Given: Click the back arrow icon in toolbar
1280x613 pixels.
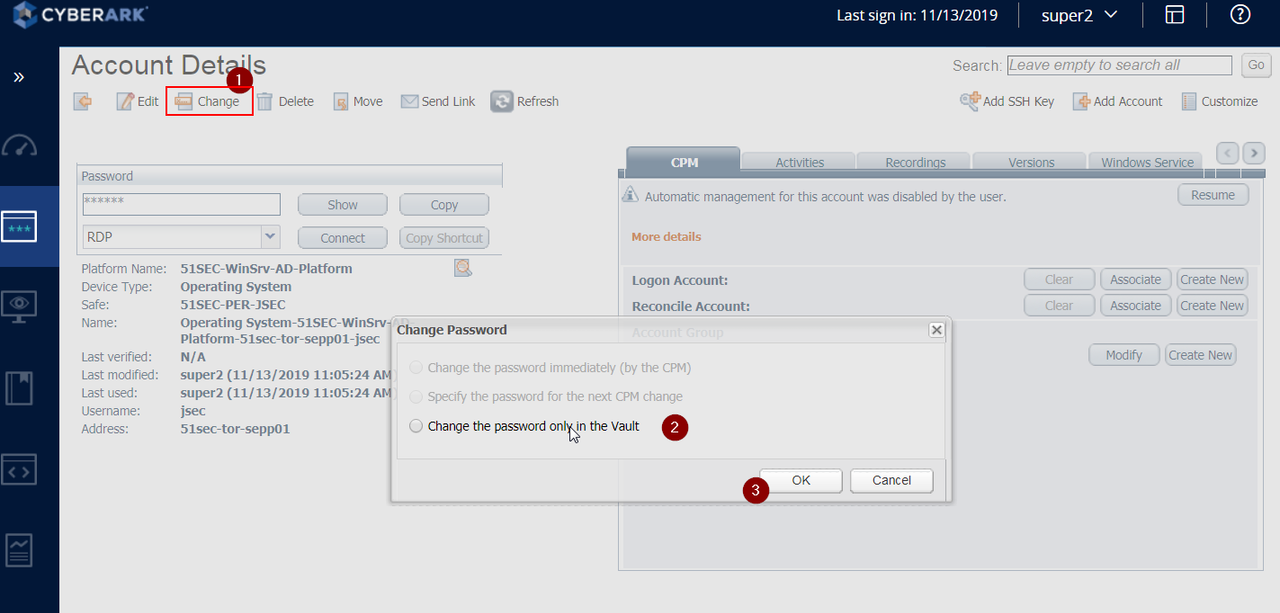Looking at the screenshot, I should point(83,101).
